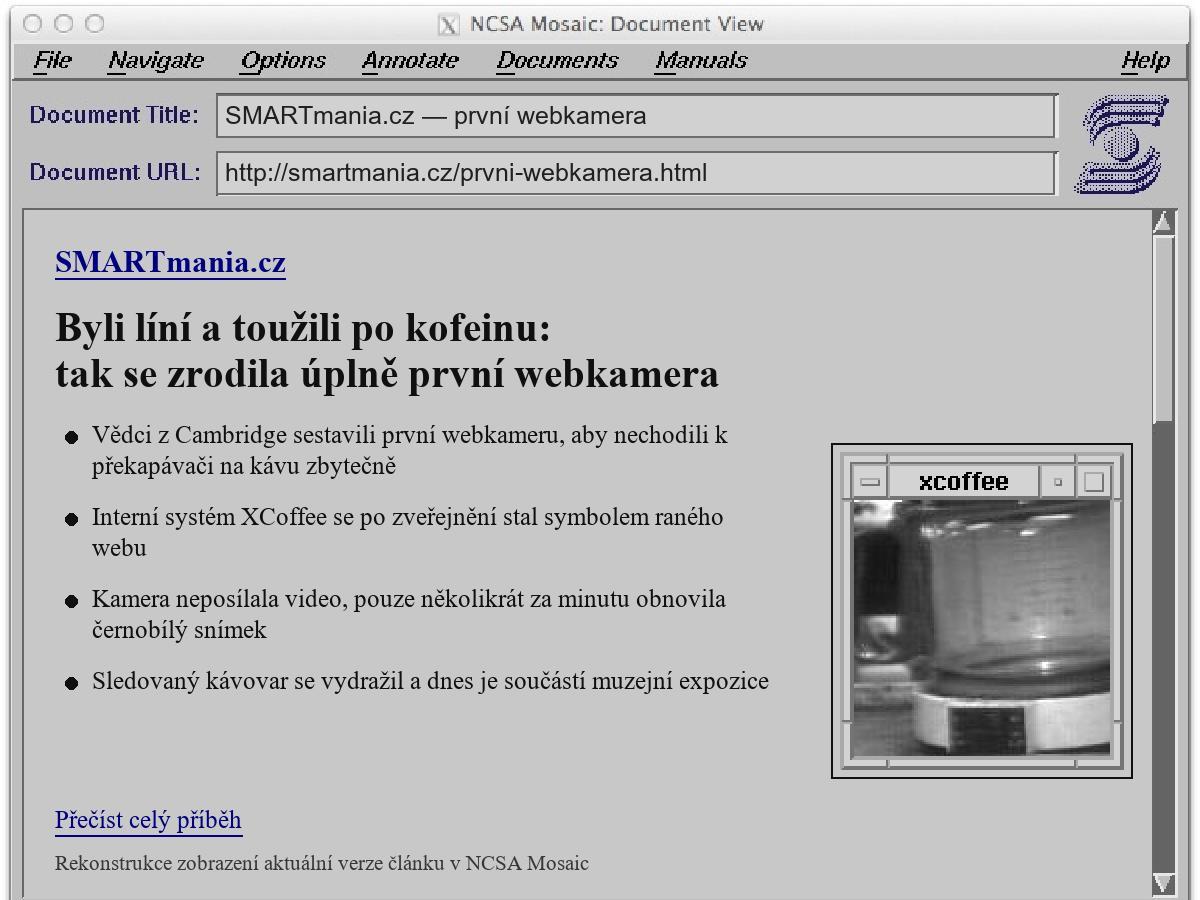Screen dimensions: 1200x900
Task: Click the 'Rekonstrukce zobrazení' footer note
Action: (x=322, y=863)
